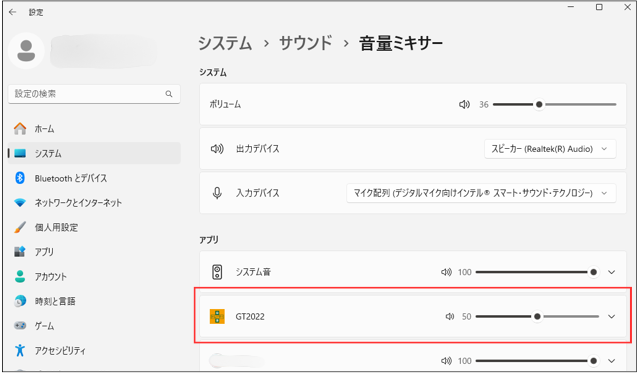Click the 出力デバイス speaker icon

(x=217, y=149)
